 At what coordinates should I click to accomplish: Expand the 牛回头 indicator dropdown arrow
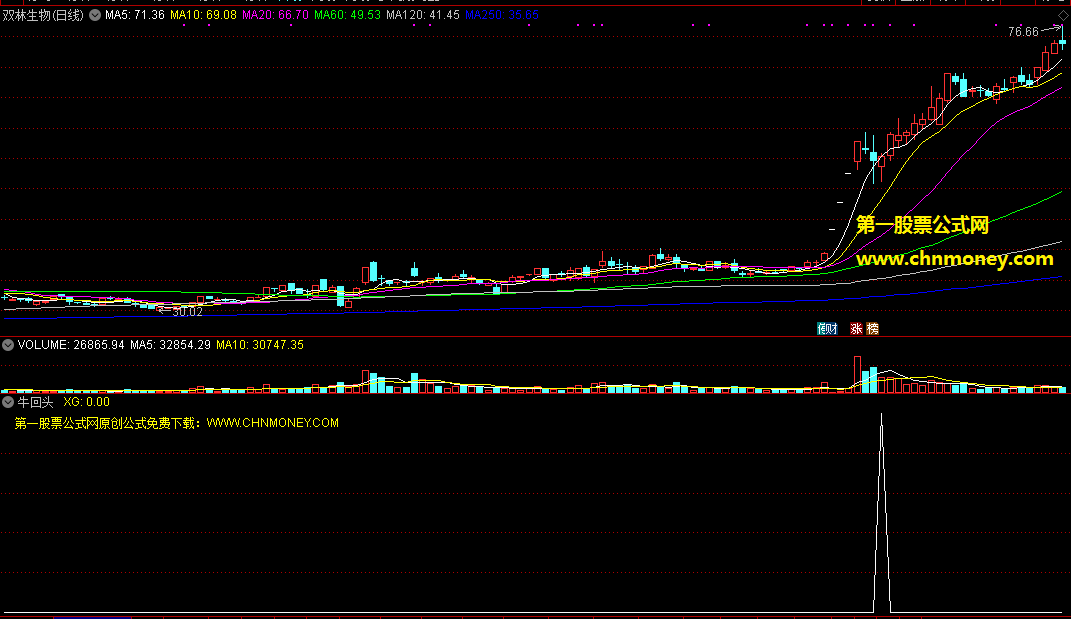8,402
